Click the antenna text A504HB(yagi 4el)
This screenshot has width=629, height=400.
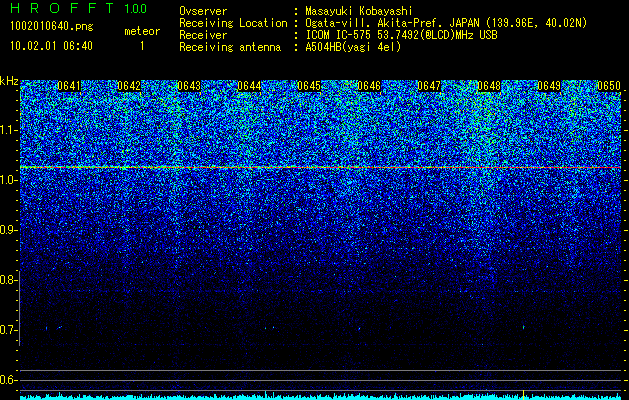(353, 47)
